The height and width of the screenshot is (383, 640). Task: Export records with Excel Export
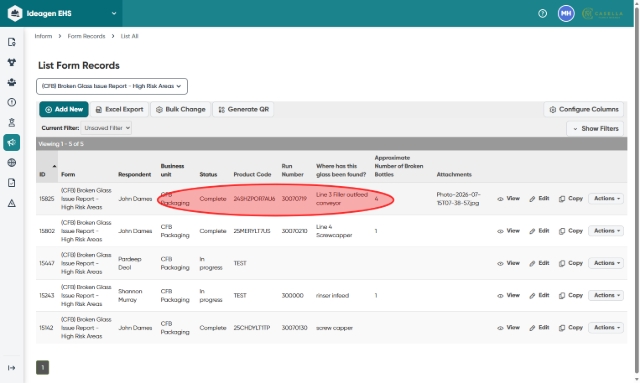119,109
